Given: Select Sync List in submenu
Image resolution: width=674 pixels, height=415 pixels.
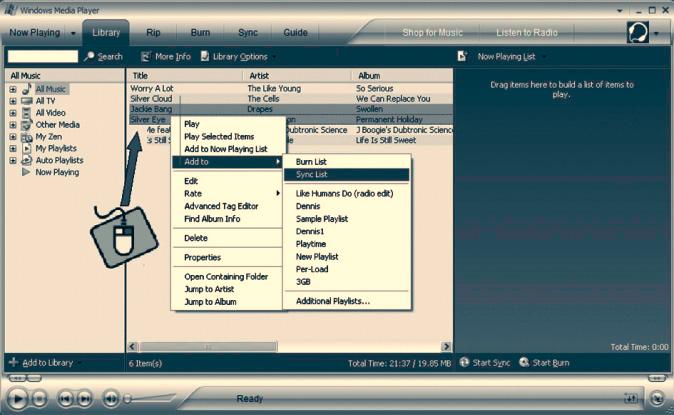Looking at the screenshot, I should point(346,174).
